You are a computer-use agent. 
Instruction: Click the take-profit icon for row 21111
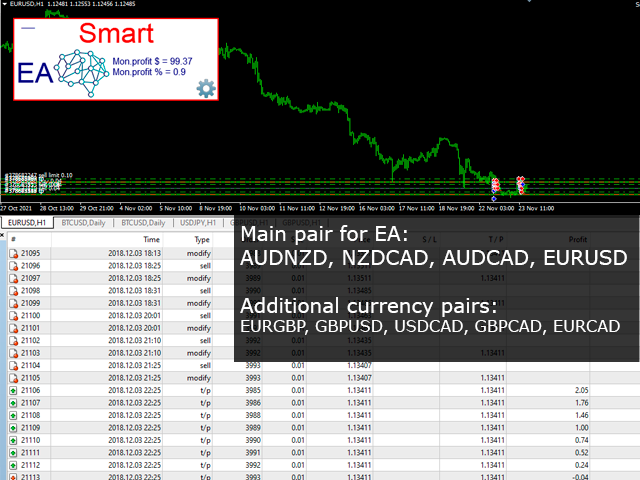13,453
